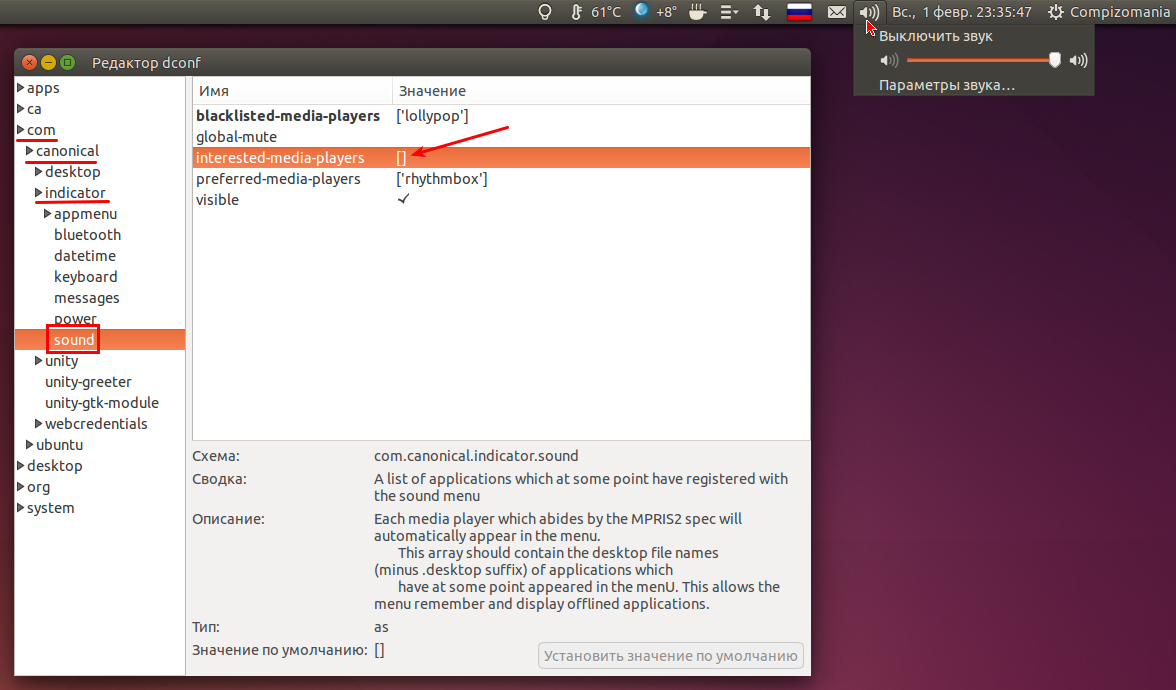Collapse the canonical tree node arrow
Viewport: 1176px width, 690px height.
tap(29, 151)
